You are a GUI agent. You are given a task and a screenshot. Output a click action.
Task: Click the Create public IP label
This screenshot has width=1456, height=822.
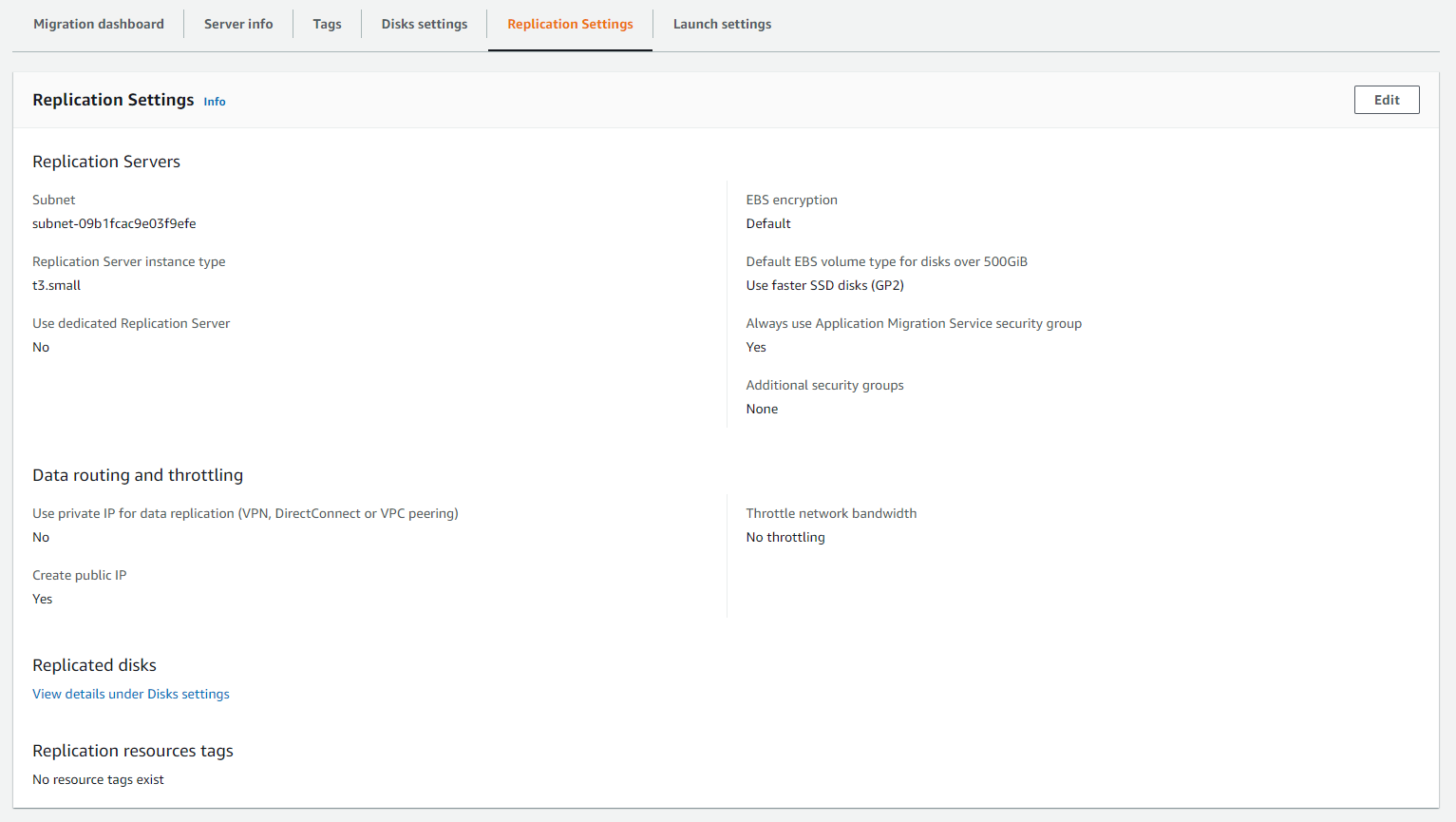click(x=80, y=575)
